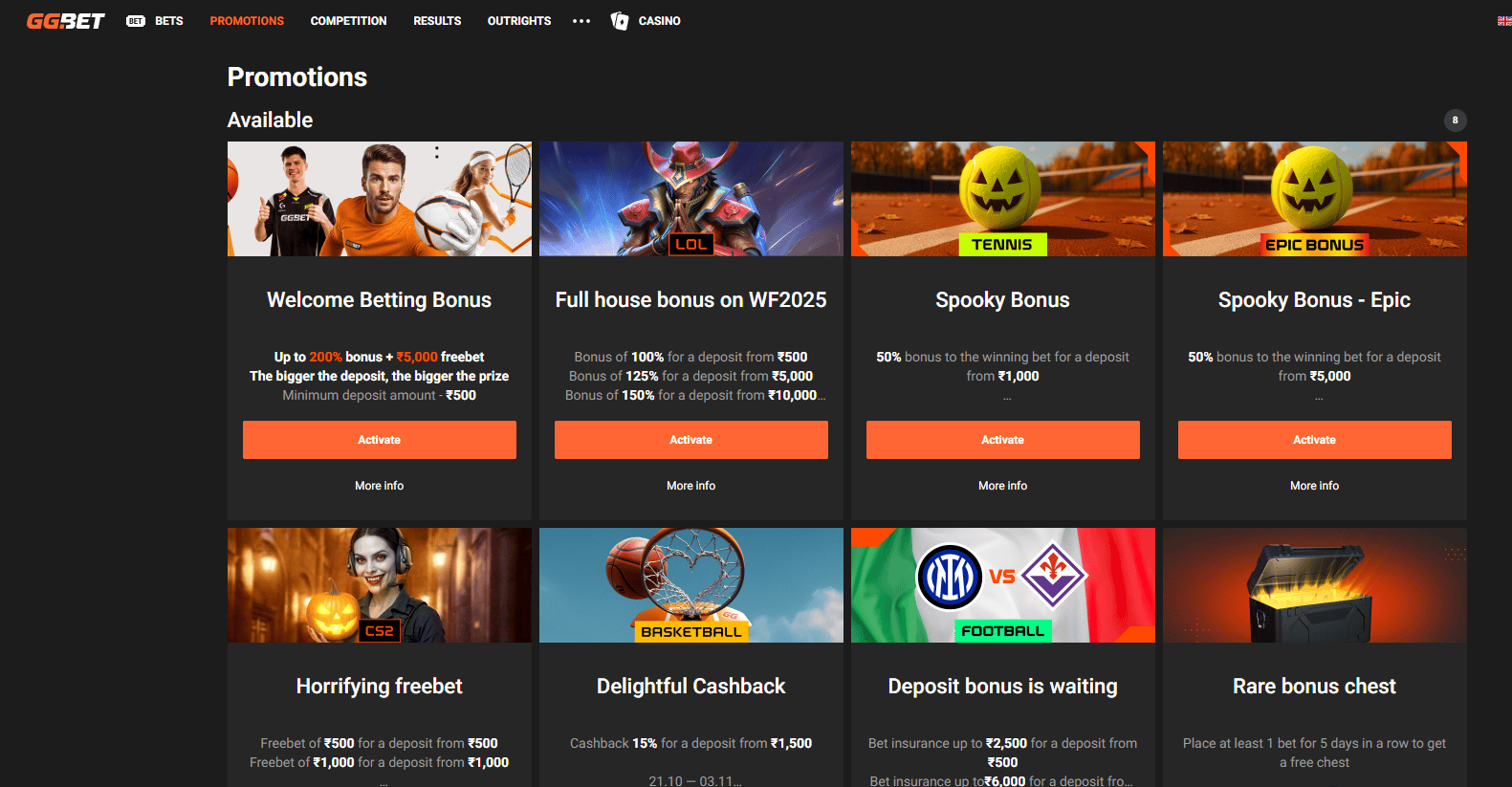Click the Casino cards icon

coord(620,21)
